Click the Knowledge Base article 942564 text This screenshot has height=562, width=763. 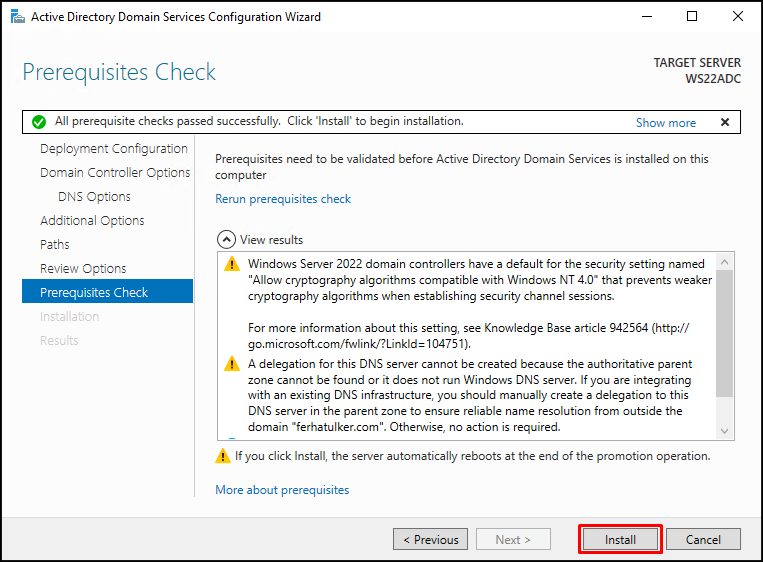point(566,328)
